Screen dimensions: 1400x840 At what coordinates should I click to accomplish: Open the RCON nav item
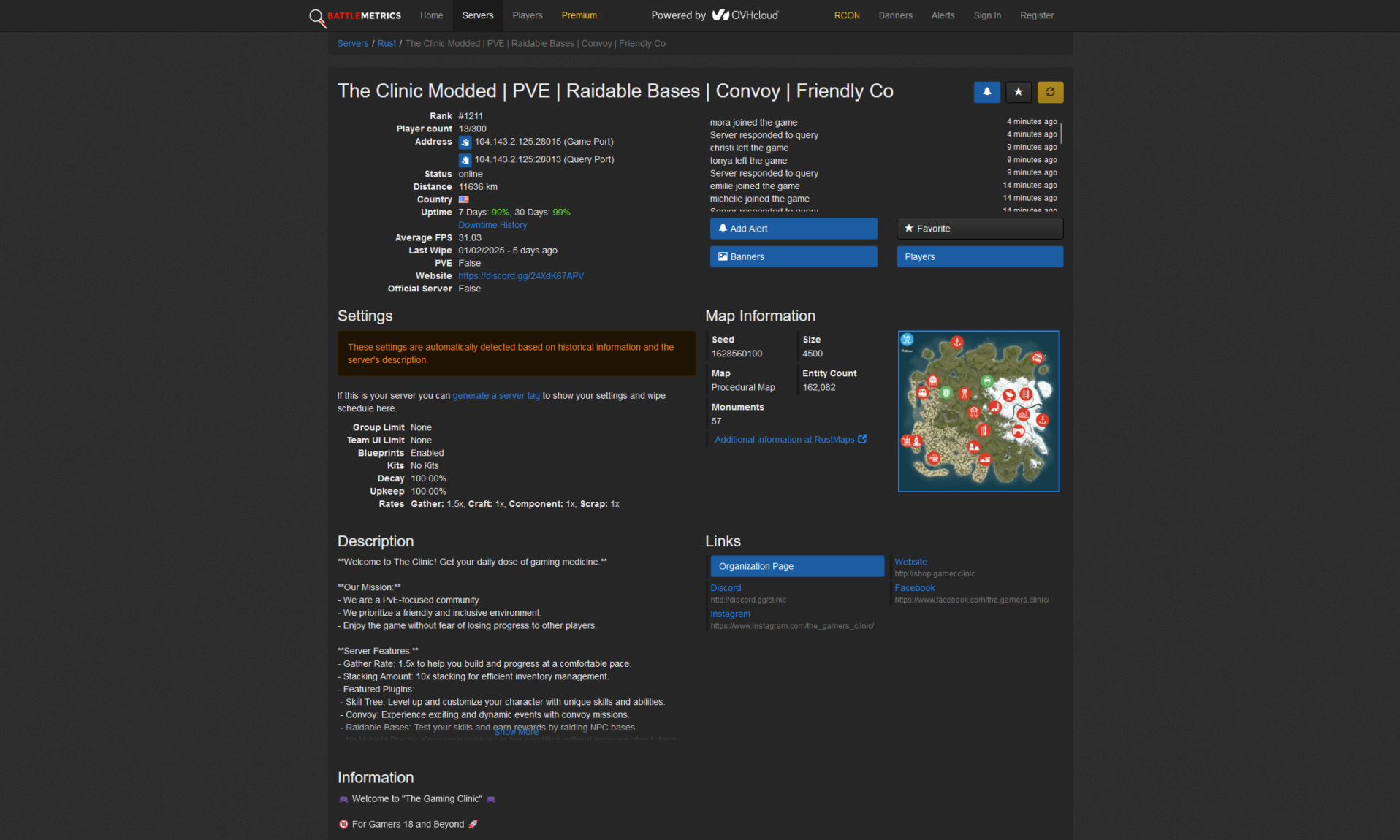click(847, 15)
